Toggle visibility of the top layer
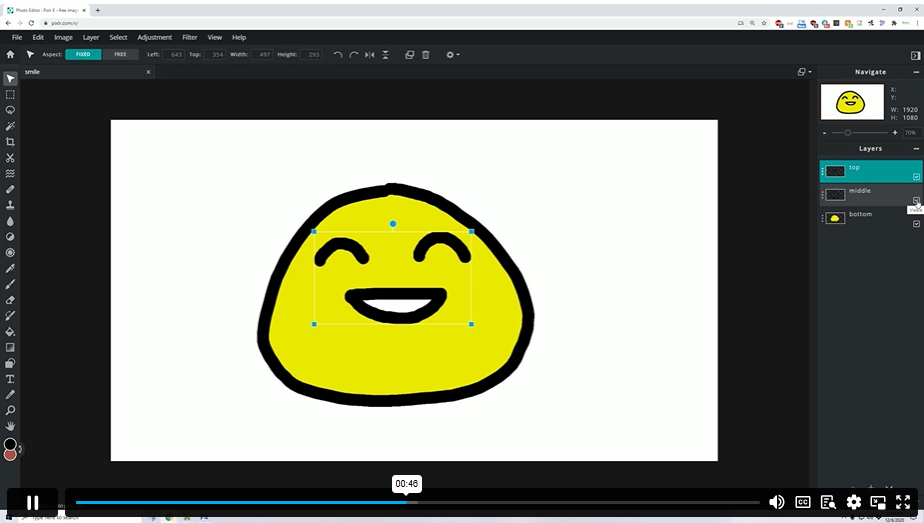The height and width of the screenshot is (523, 924). [x=916, y=177]
